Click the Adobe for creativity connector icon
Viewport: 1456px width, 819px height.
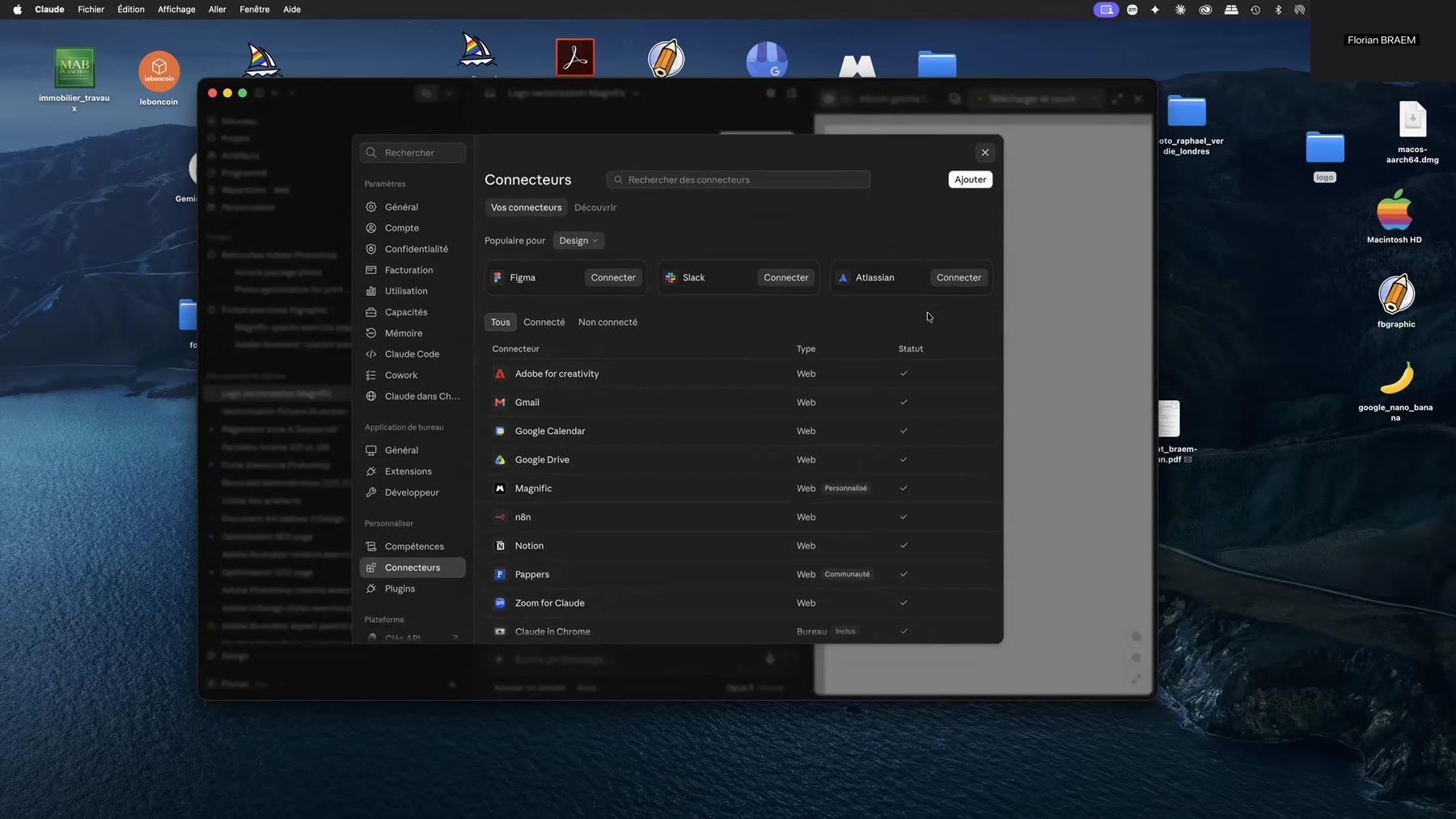500,374
